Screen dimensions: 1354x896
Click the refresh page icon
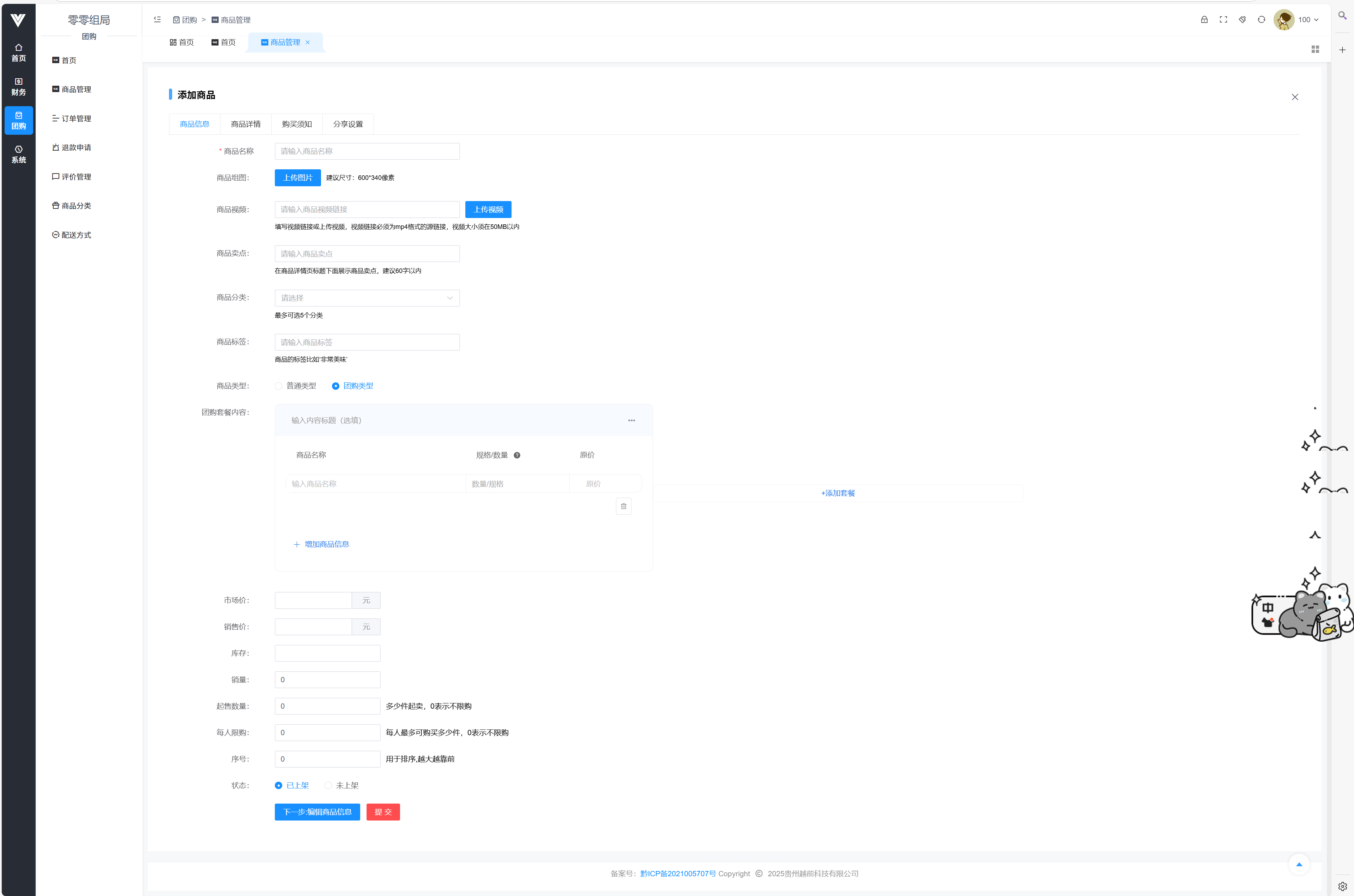pyautogui.click(x=1262, y=19)
